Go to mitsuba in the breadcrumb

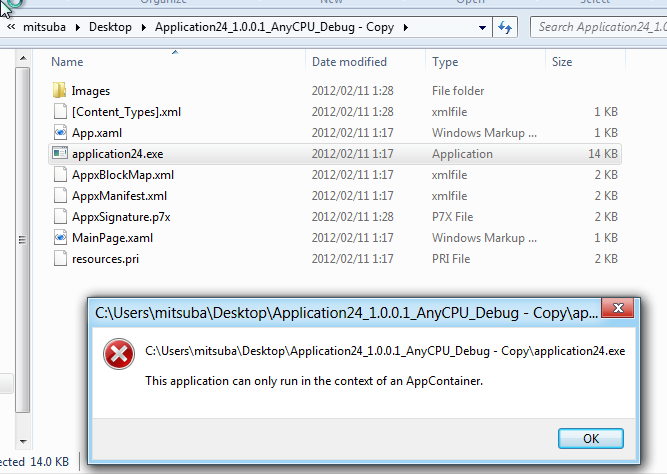coord(44,27)
